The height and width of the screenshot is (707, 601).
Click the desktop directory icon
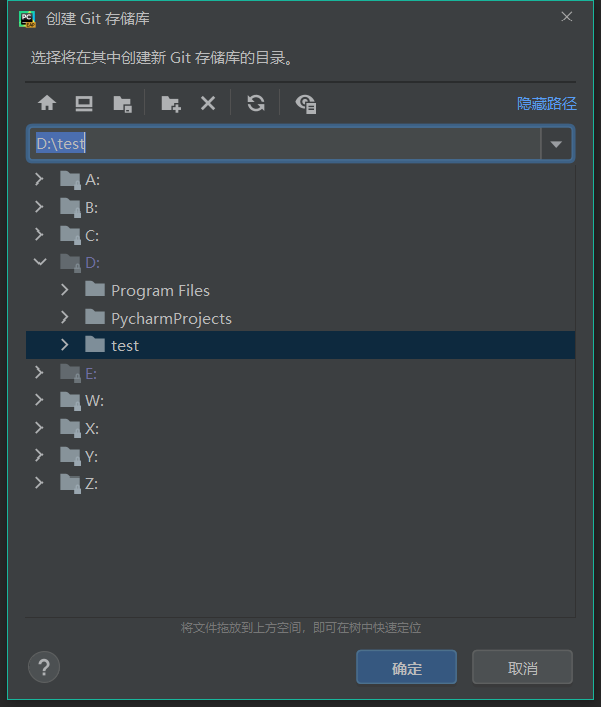84,103
